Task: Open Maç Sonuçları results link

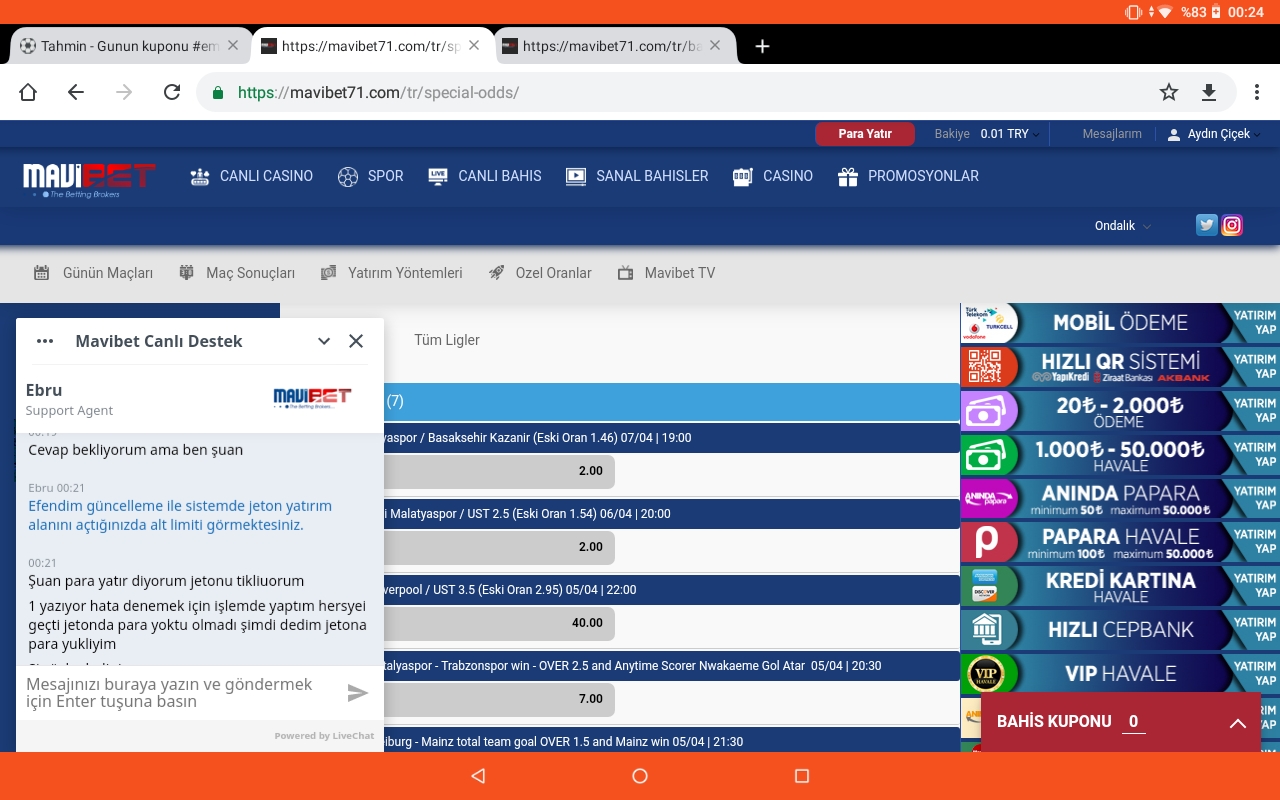Action: (236, 273)
